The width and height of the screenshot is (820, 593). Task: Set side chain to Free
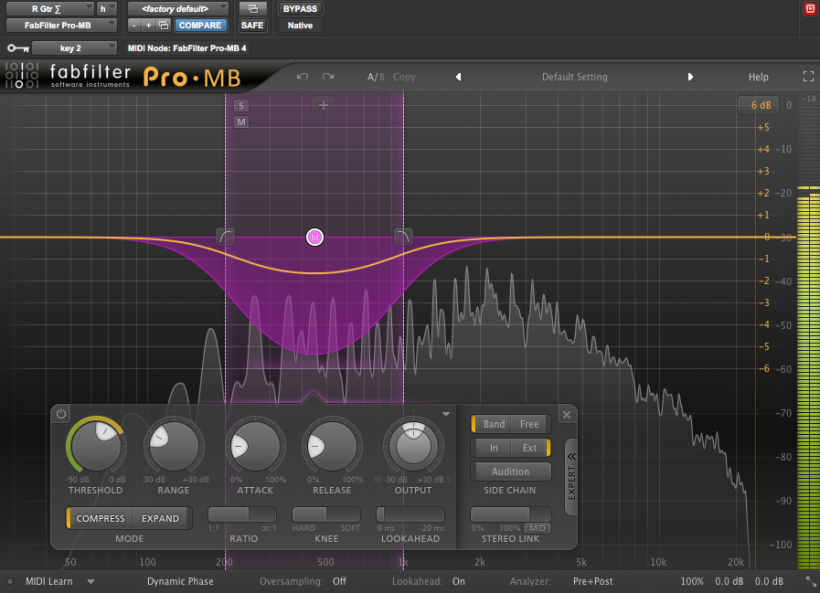point(530,424)
